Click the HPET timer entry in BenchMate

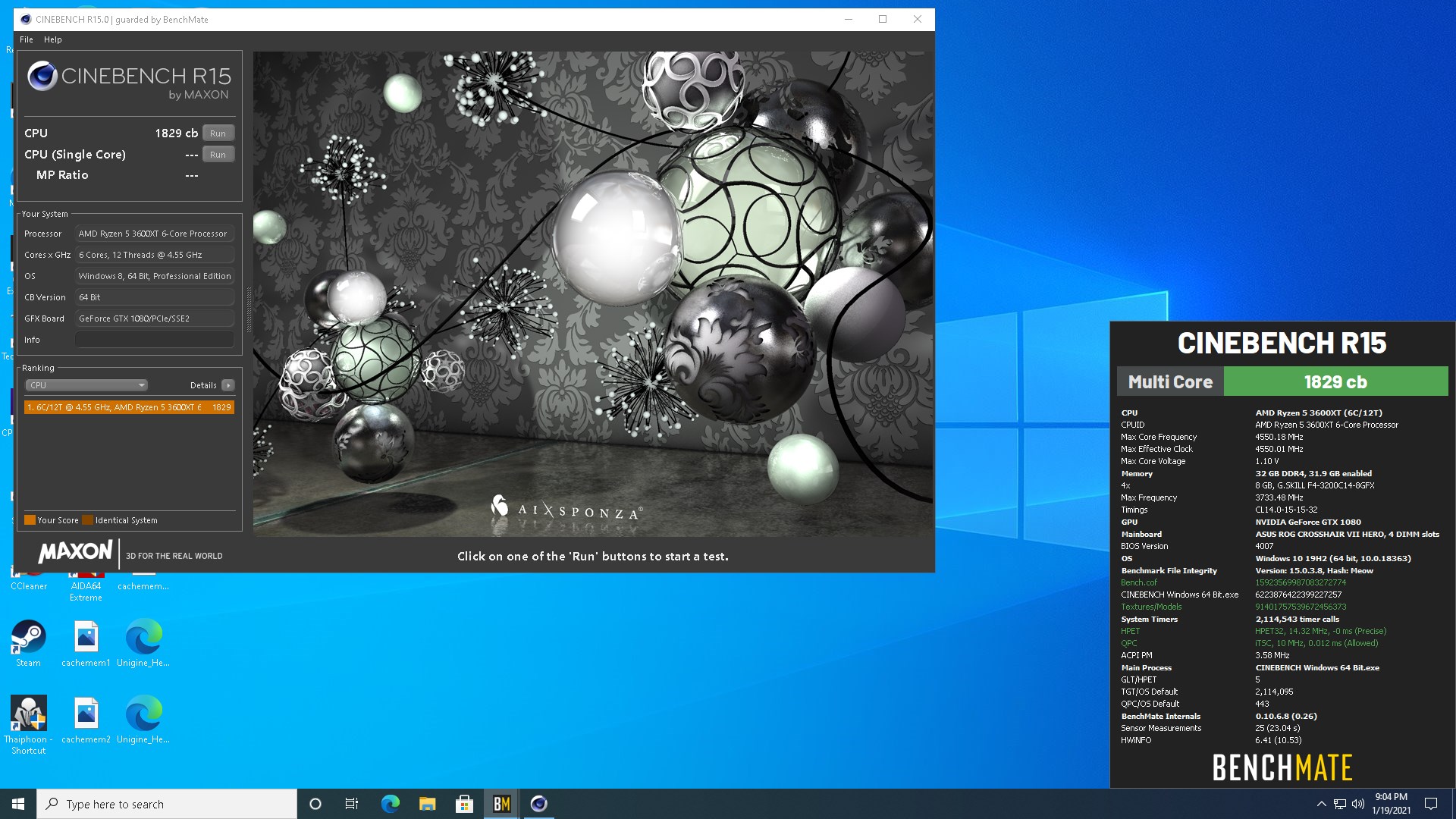point(1130,631)
